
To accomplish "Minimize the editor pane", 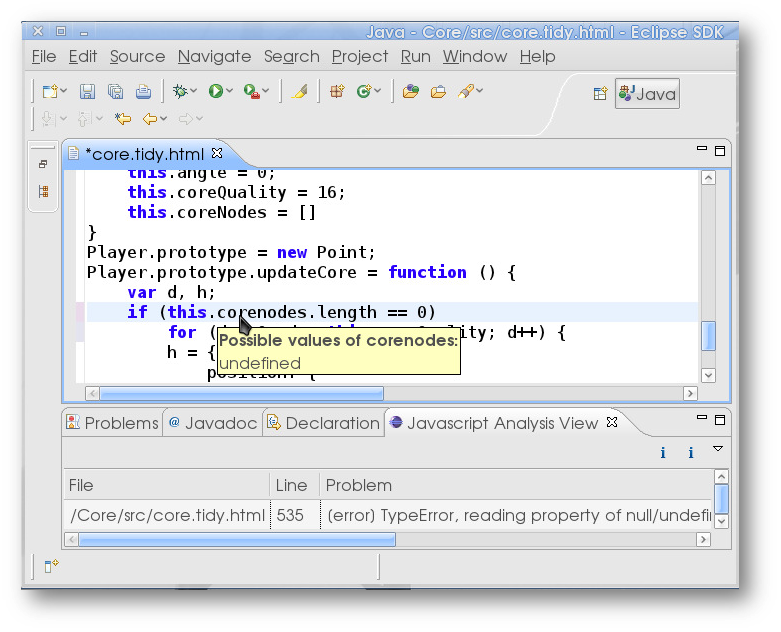I will [702, 148].
